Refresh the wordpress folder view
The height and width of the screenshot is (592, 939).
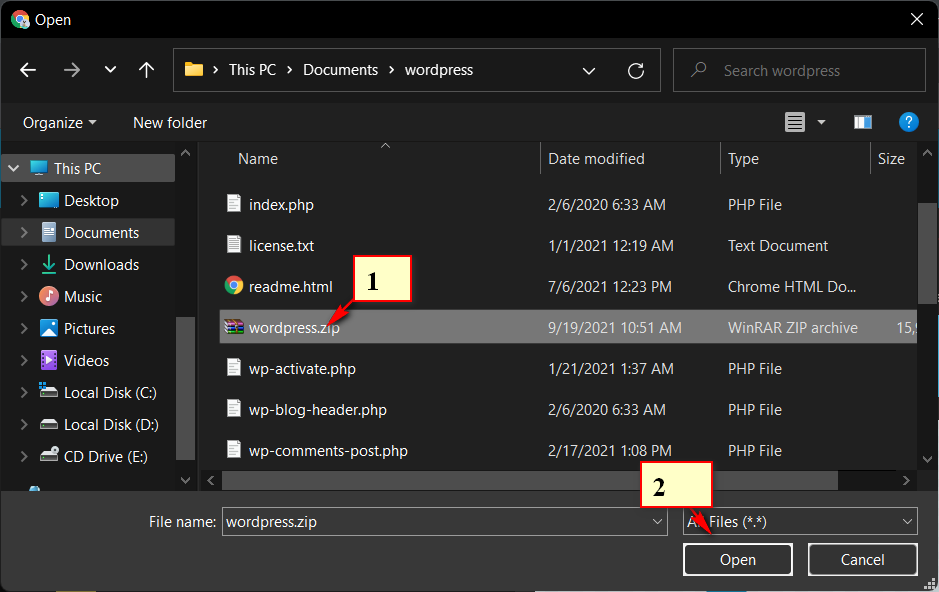(x=635, y=71)
